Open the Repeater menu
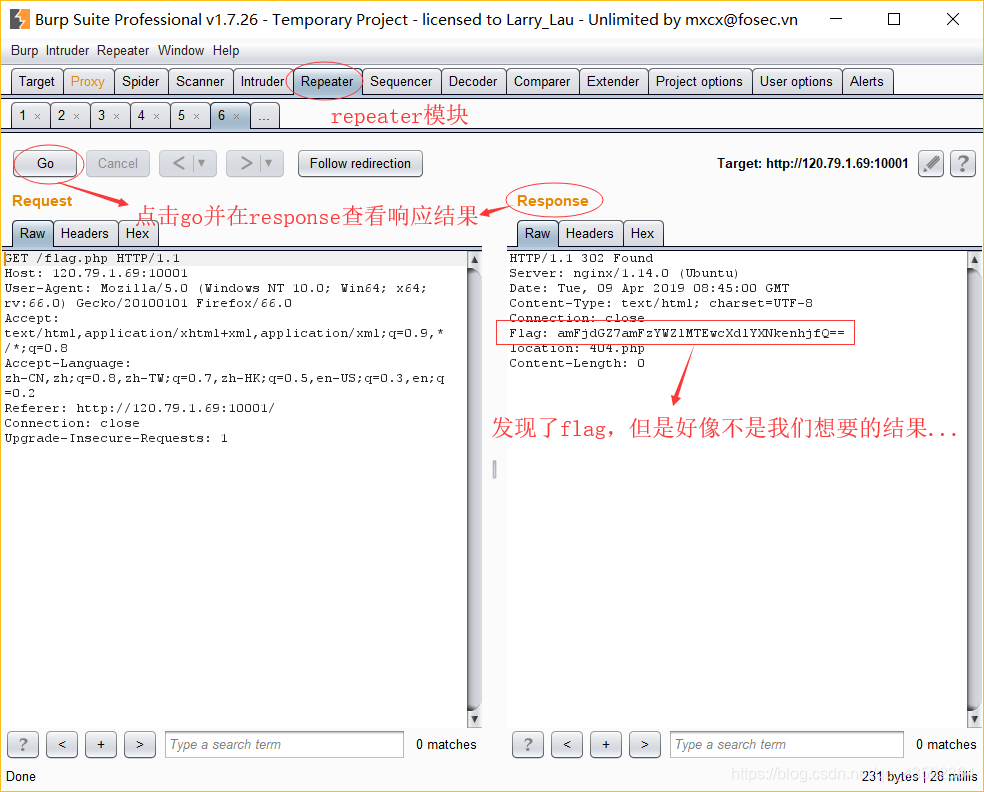This screenshot has width=984, height=792. tap(123, 50)
